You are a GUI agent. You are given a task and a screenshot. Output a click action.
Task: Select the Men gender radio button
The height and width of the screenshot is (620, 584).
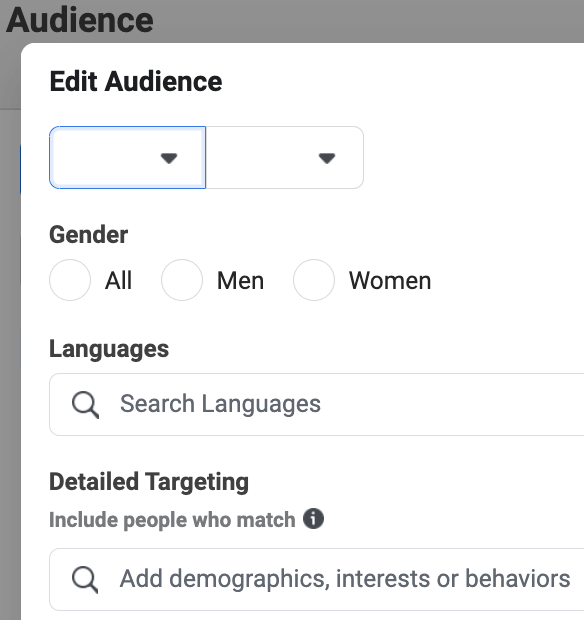[182, 280]
